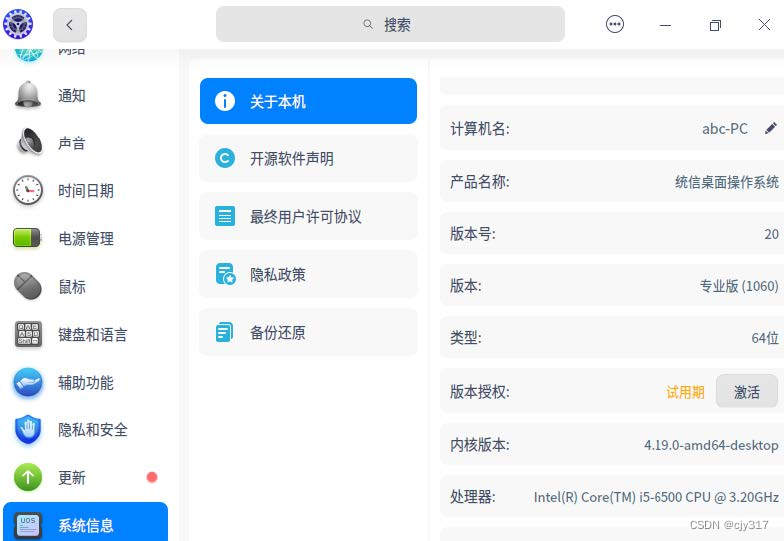
Task: Click the 试用期 trial status text
Action: (685, 392)
